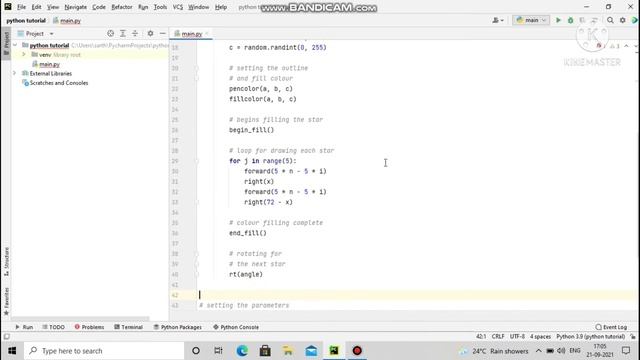The image size is (640, 360).
Task: Toggle the Project side tab
Action: pyautogui.click(x=6, y=43)
